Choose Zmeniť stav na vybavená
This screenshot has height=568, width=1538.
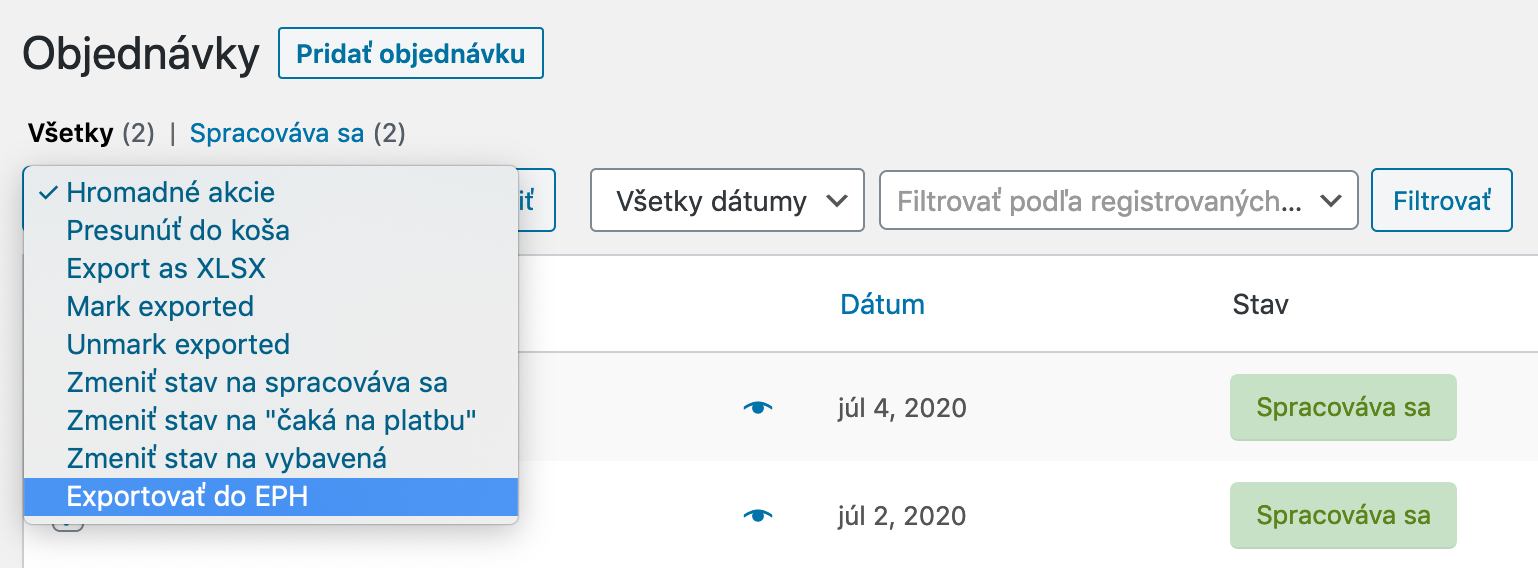(226, 458)
